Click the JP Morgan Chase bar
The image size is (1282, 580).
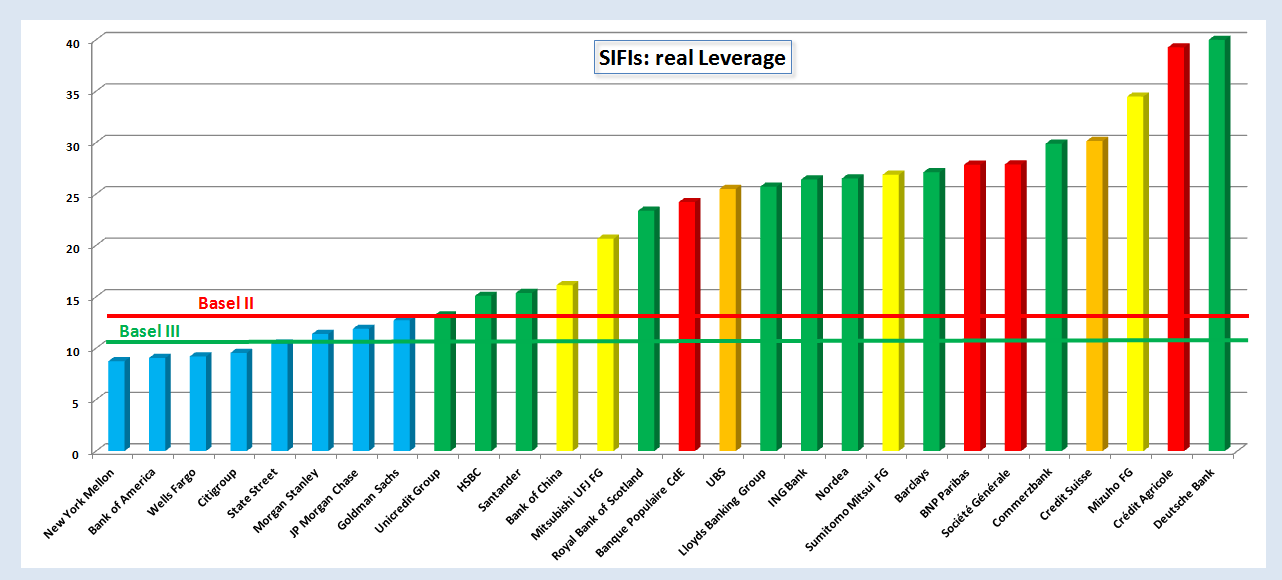coord(362,388)
